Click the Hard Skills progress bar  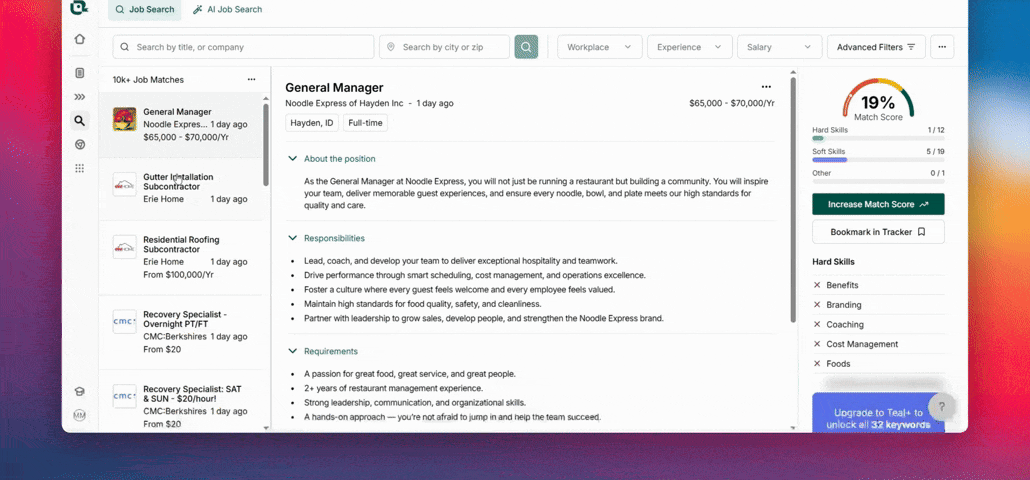click(878, 139)
